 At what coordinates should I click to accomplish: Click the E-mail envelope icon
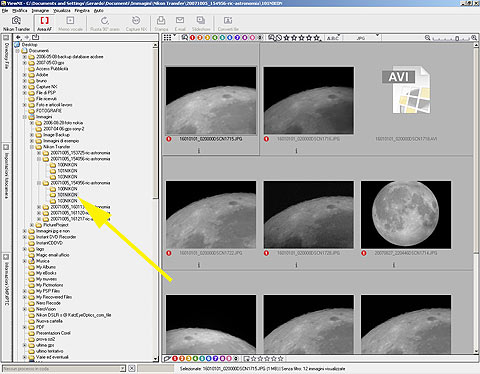[180, 23]
